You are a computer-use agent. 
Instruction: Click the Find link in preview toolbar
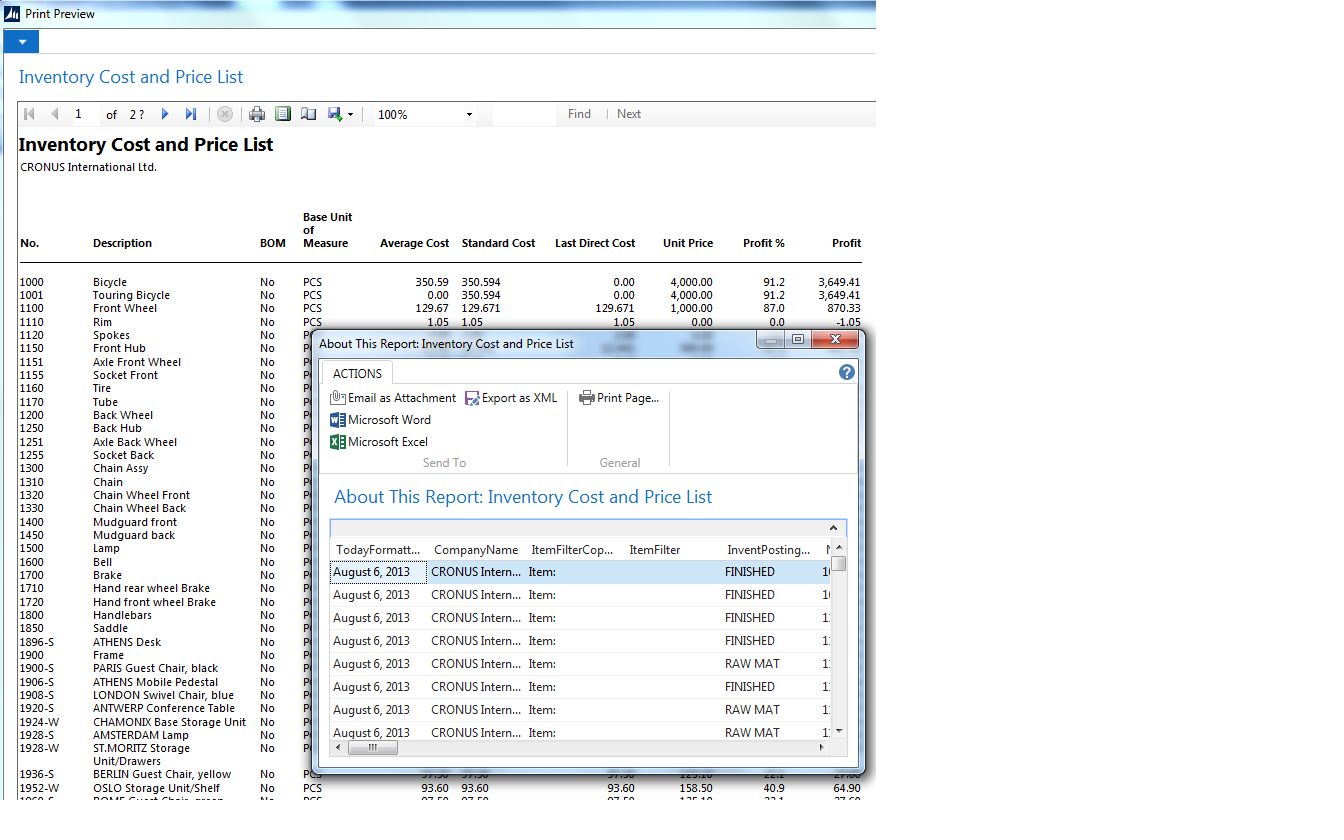579,114
